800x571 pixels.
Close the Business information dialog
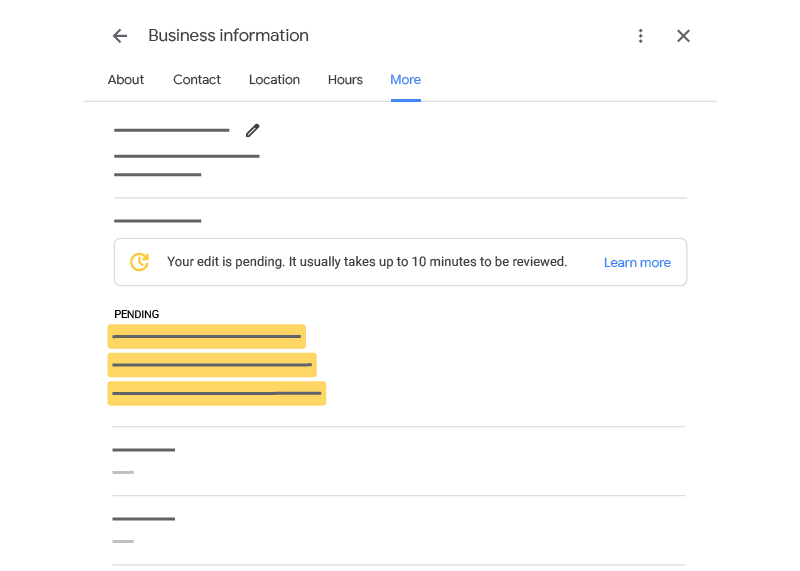coord(683,36)
